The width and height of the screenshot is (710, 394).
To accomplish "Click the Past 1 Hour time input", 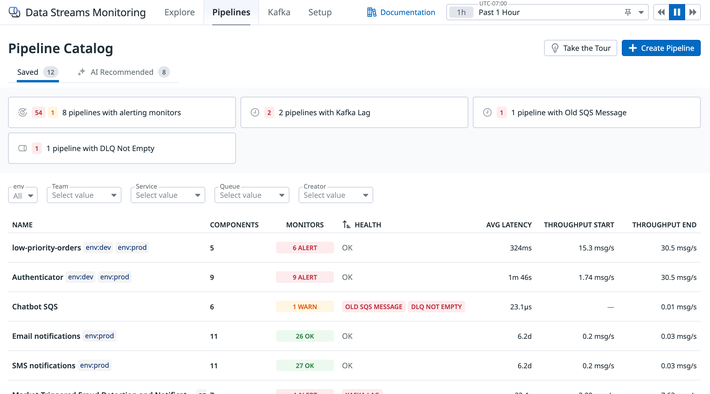I will coord(548,12).
